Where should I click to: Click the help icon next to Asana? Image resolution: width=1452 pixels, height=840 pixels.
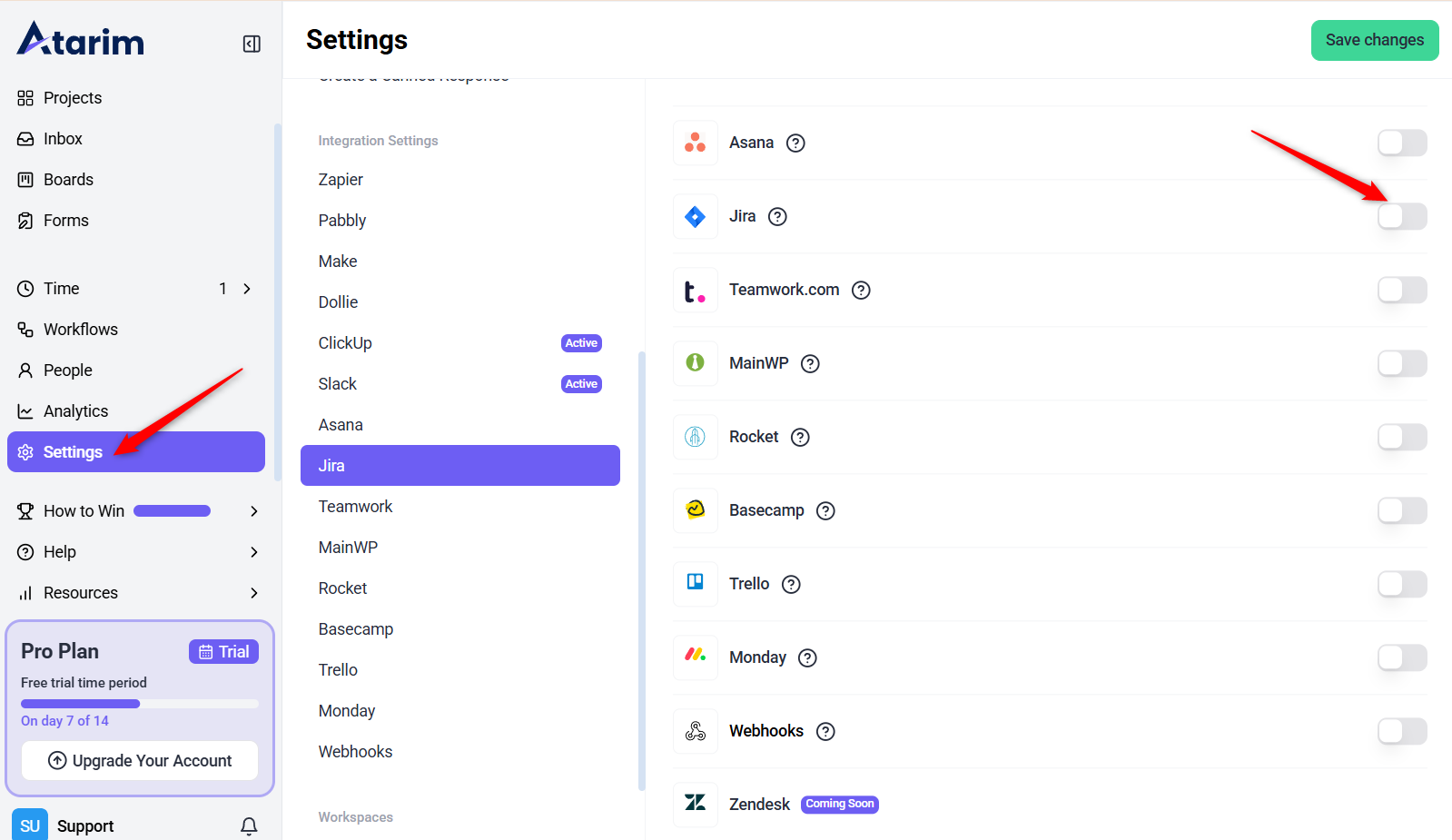tap(795, 143)
